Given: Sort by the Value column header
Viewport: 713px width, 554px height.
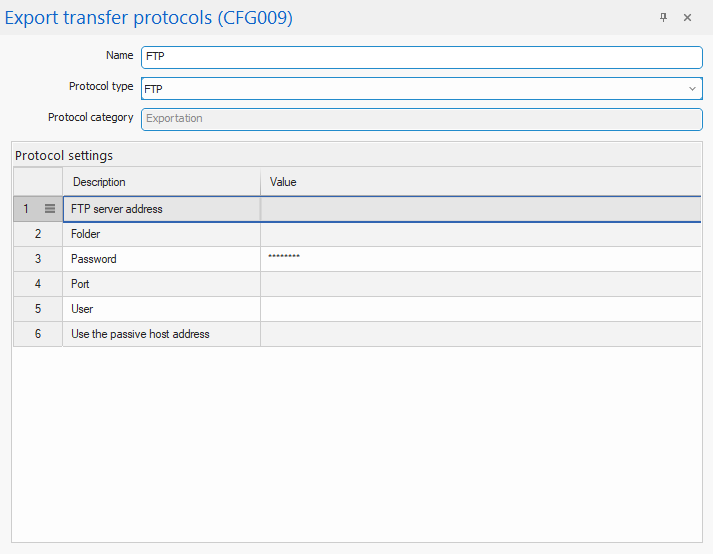Looking at the screenshot, I should click(480, 182).
